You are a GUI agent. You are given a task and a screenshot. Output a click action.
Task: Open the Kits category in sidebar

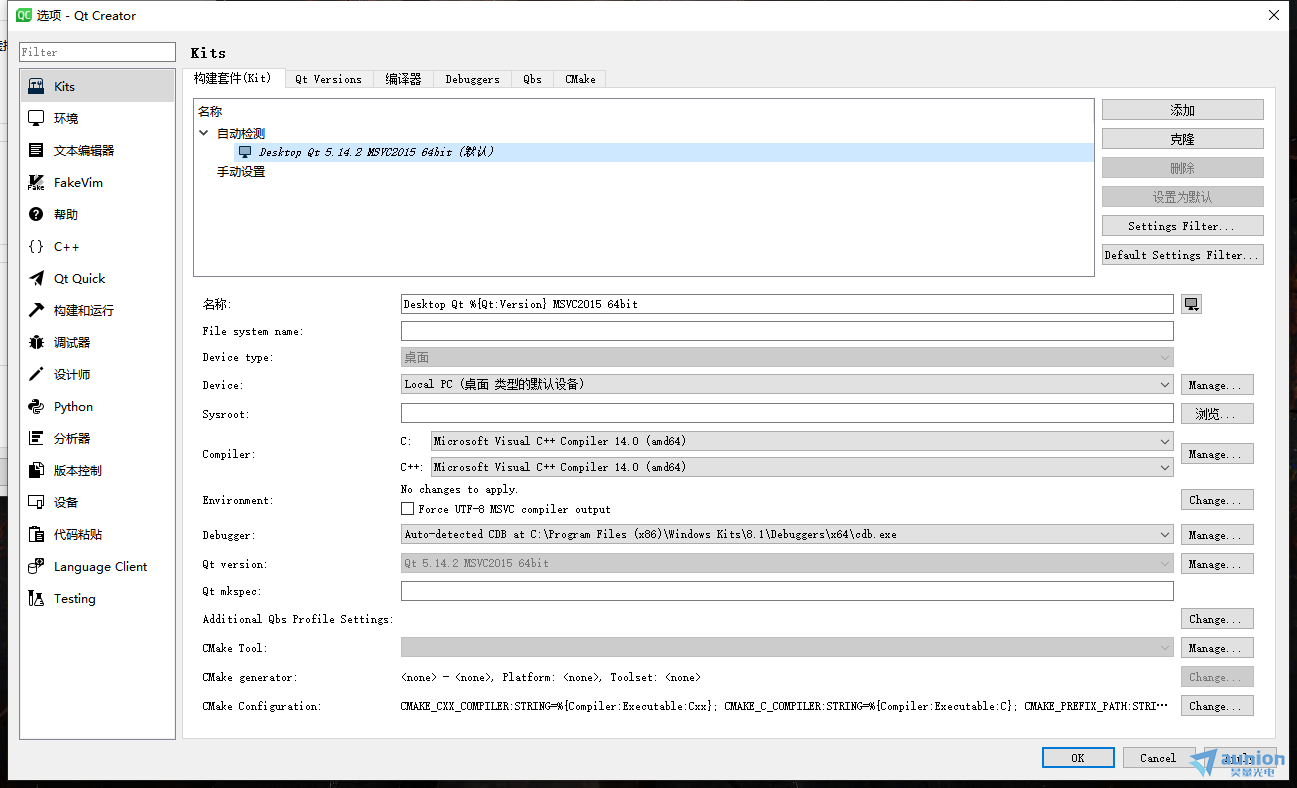click(97, 86)
